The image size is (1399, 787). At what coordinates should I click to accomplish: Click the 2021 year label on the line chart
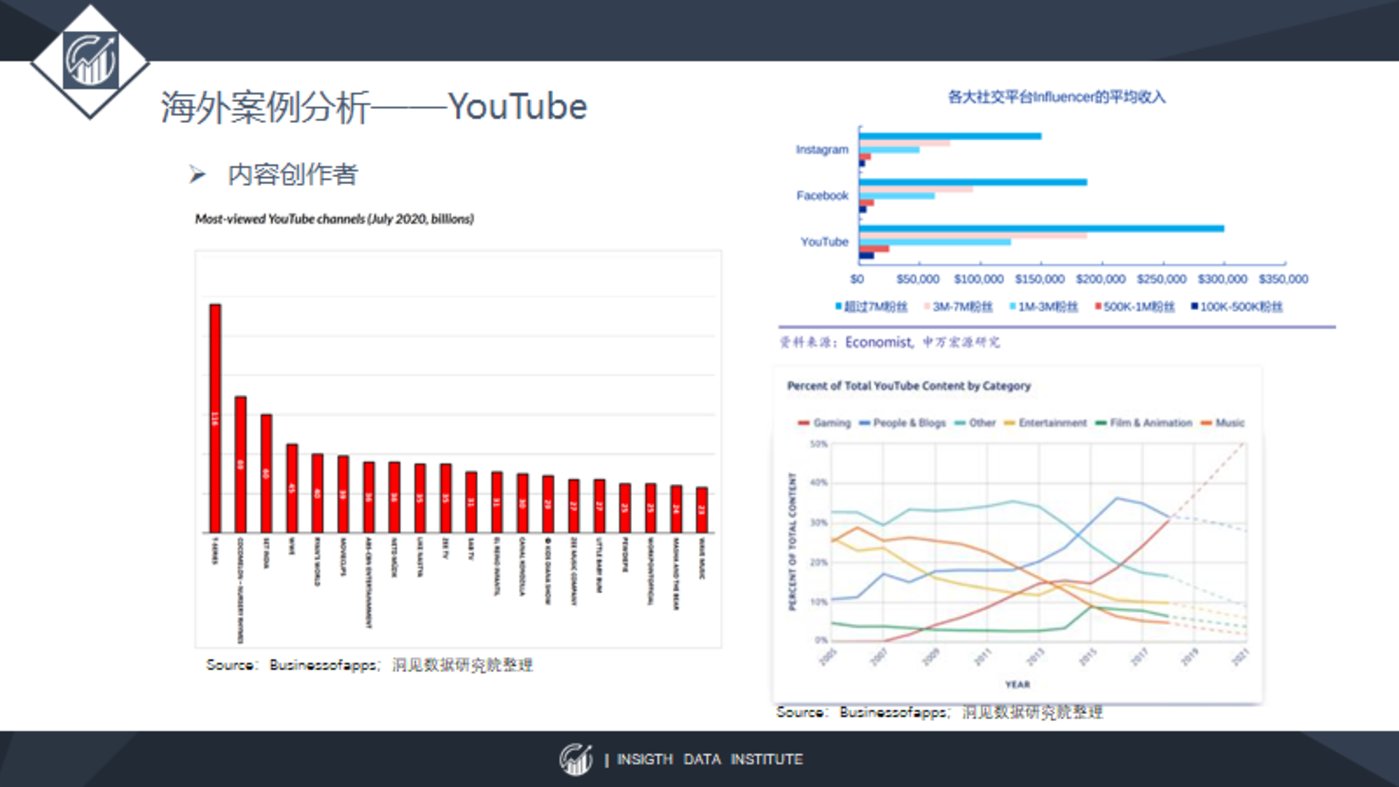1241,655
